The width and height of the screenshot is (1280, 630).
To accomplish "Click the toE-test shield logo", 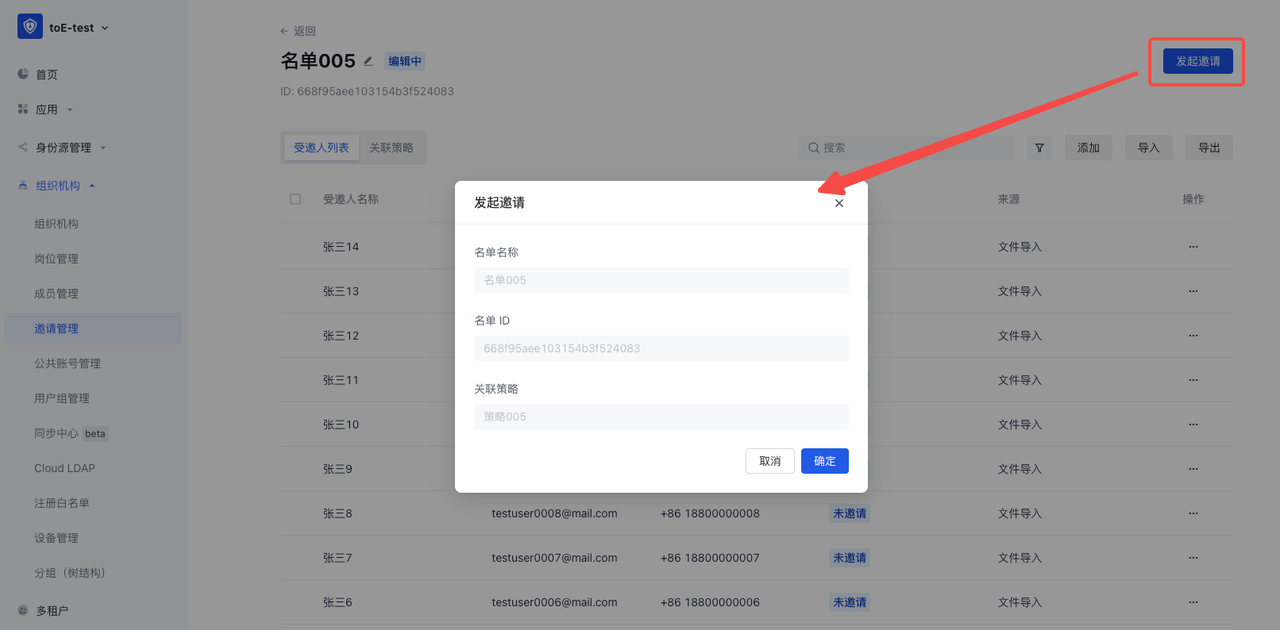I will point(30,27).
